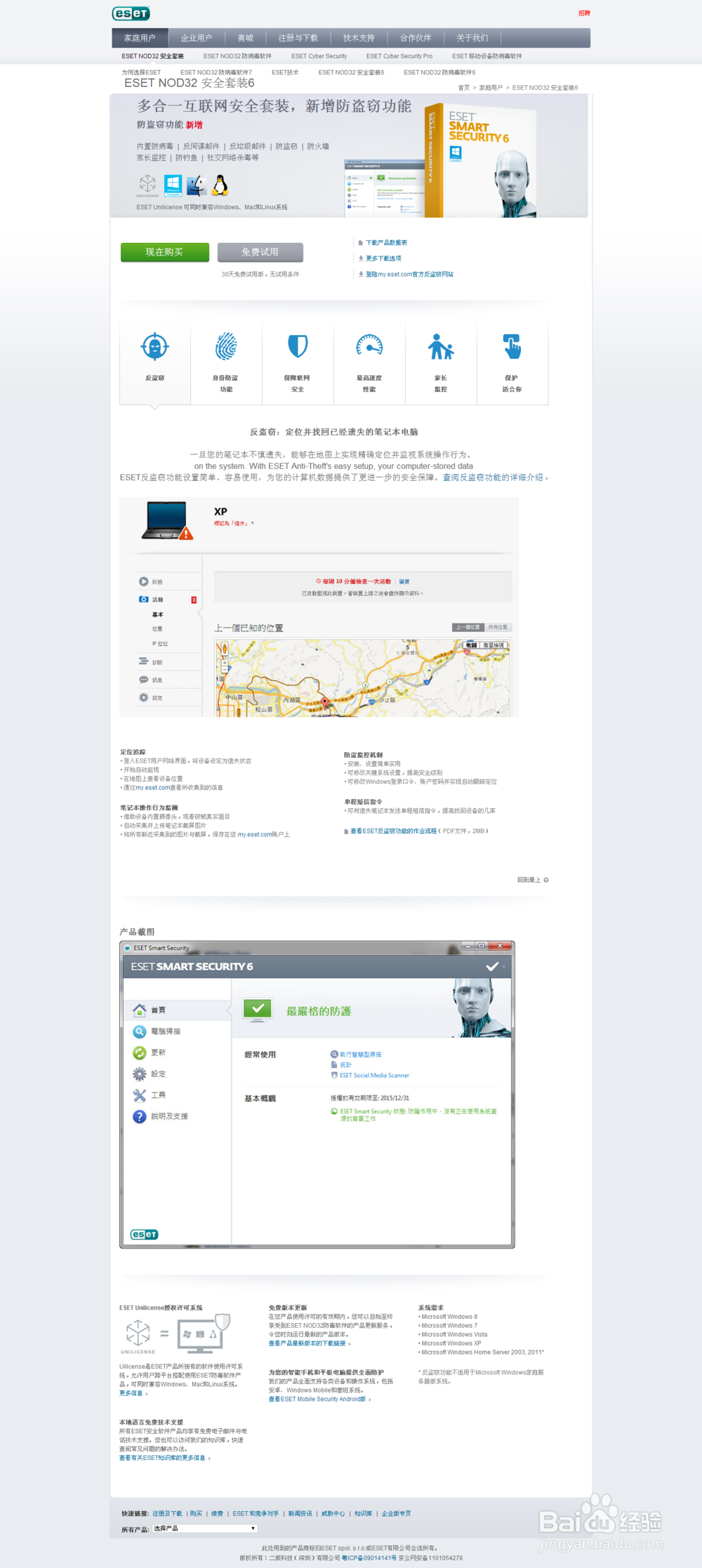Open the 下载产品数据表 link
The height and width of the screenshot is (1568, 702).
[x=386, y=243]
